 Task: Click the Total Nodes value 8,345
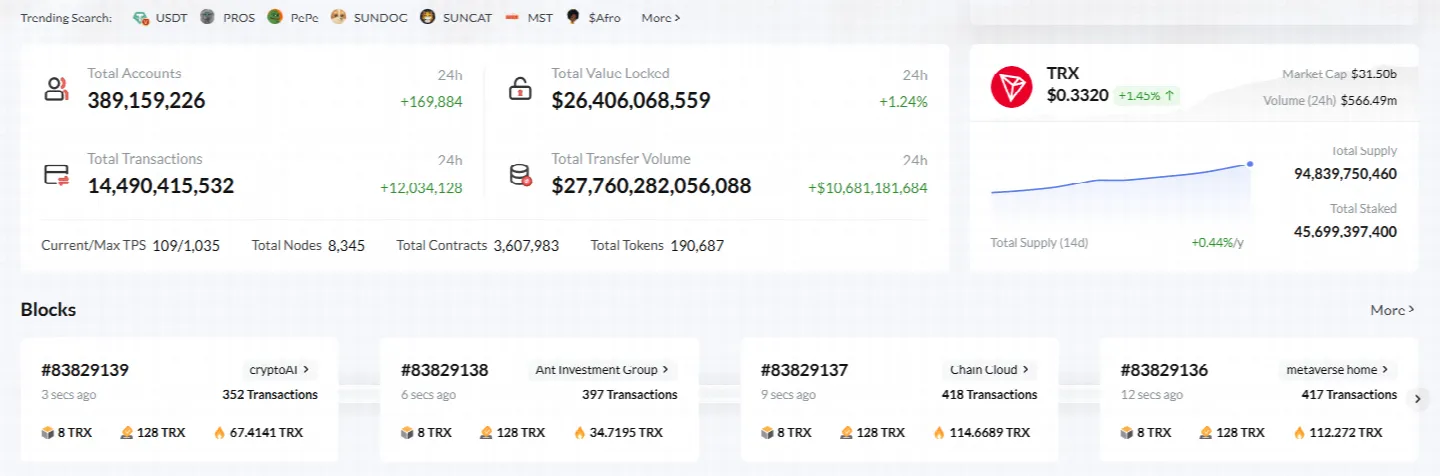point(347,245)
